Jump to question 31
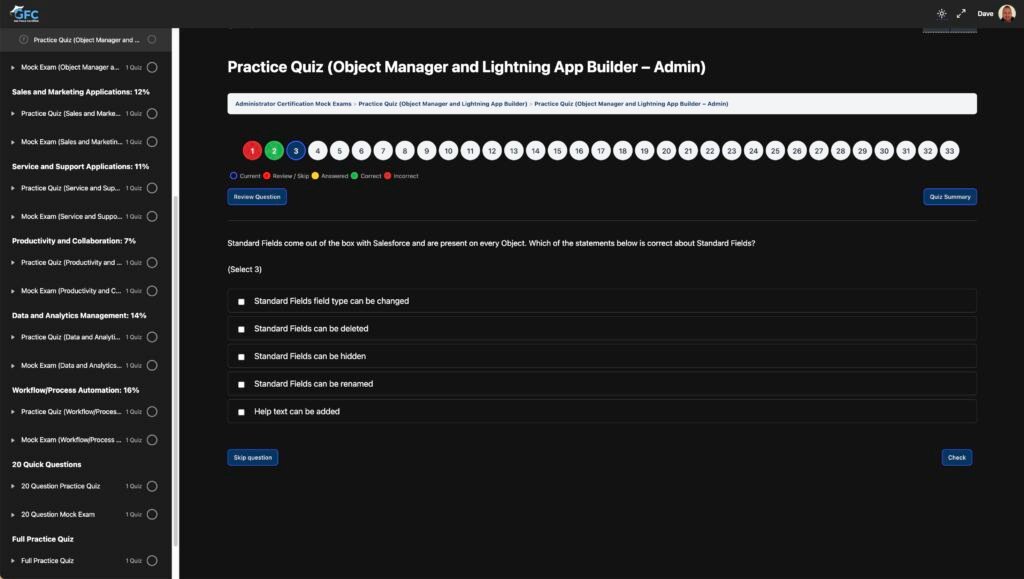This screenshot has height=579, width=1024. tap(906, 151)
